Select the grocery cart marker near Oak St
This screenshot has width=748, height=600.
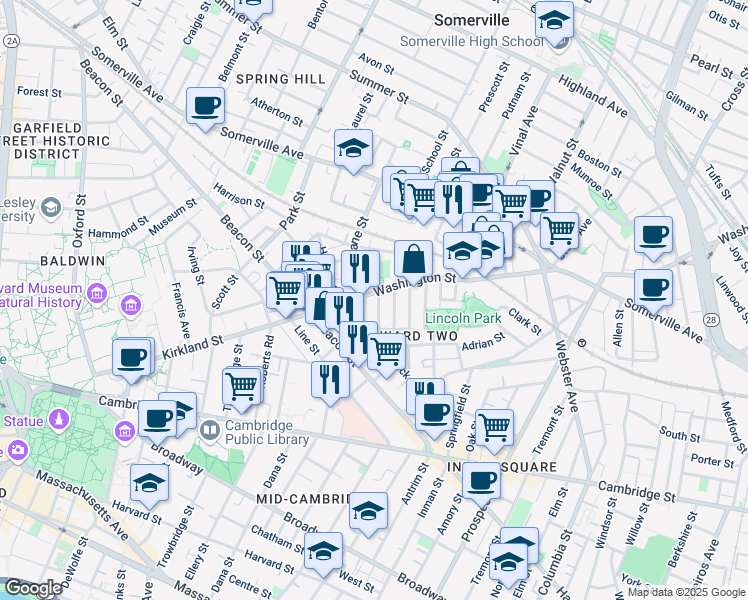[495, 429]
